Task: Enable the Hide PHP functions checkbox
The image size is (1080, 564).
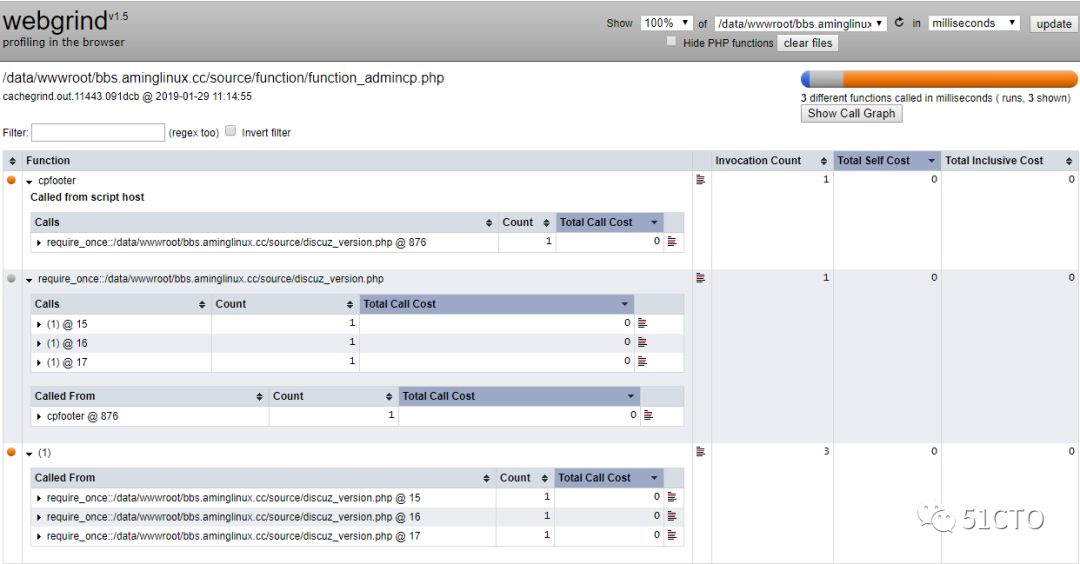Action: pyautogui.click(x=672, y=43)
